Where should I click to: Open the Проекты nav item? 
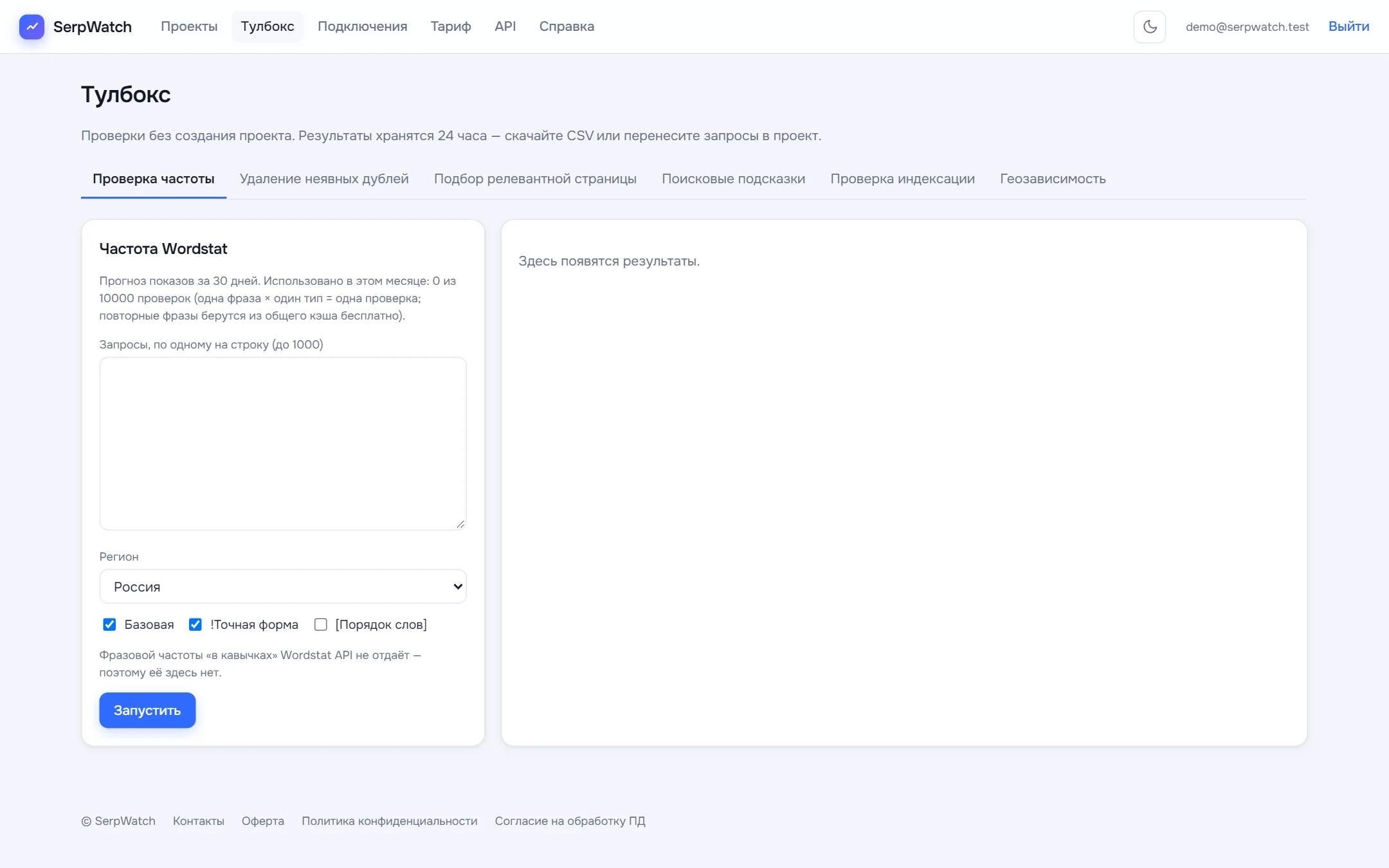point(189,26)
